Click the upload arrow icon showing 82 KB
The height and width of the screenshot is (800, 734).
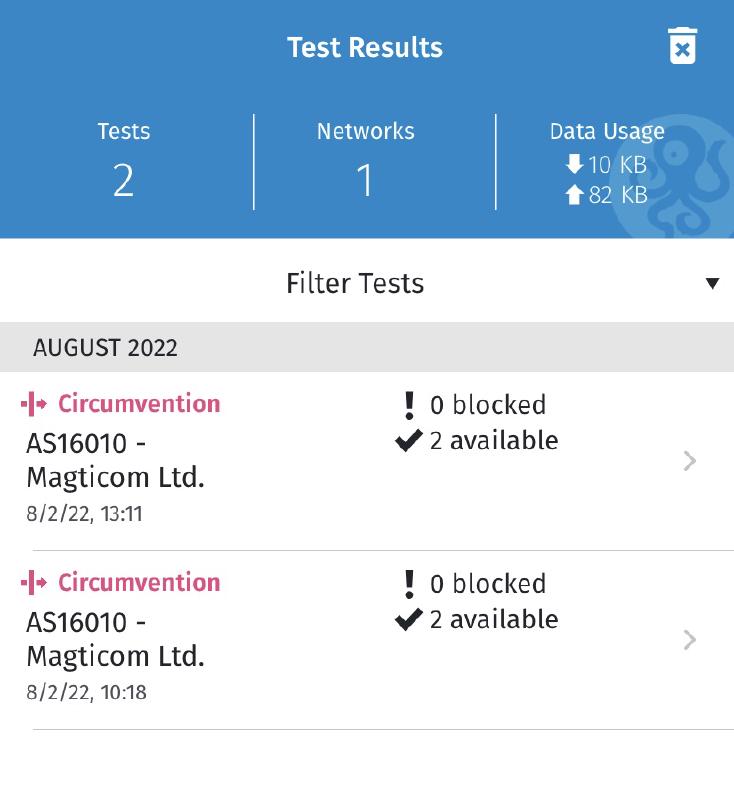click(573, 195)
